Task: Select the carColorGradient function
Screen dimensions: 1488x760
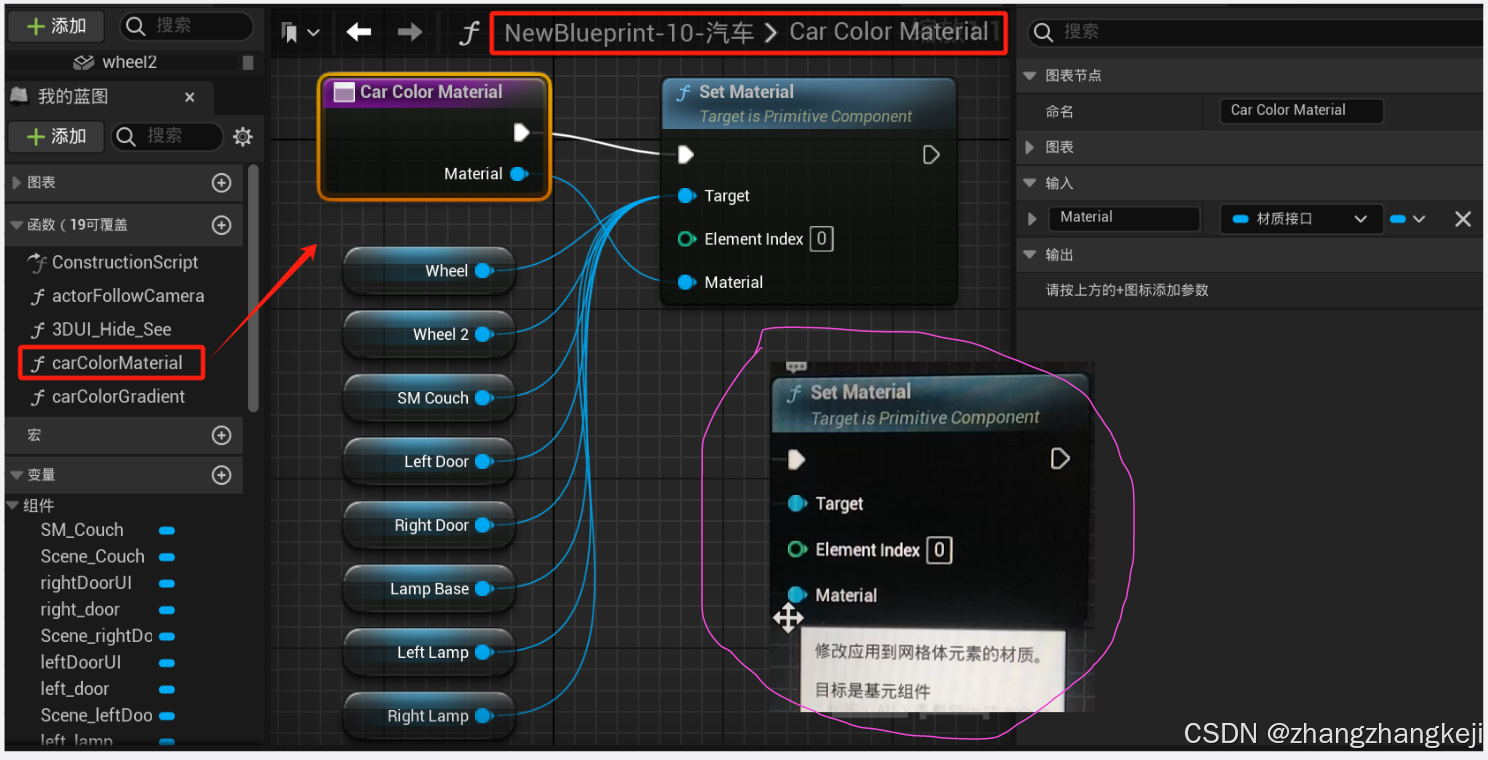Action: pos(118,396)
